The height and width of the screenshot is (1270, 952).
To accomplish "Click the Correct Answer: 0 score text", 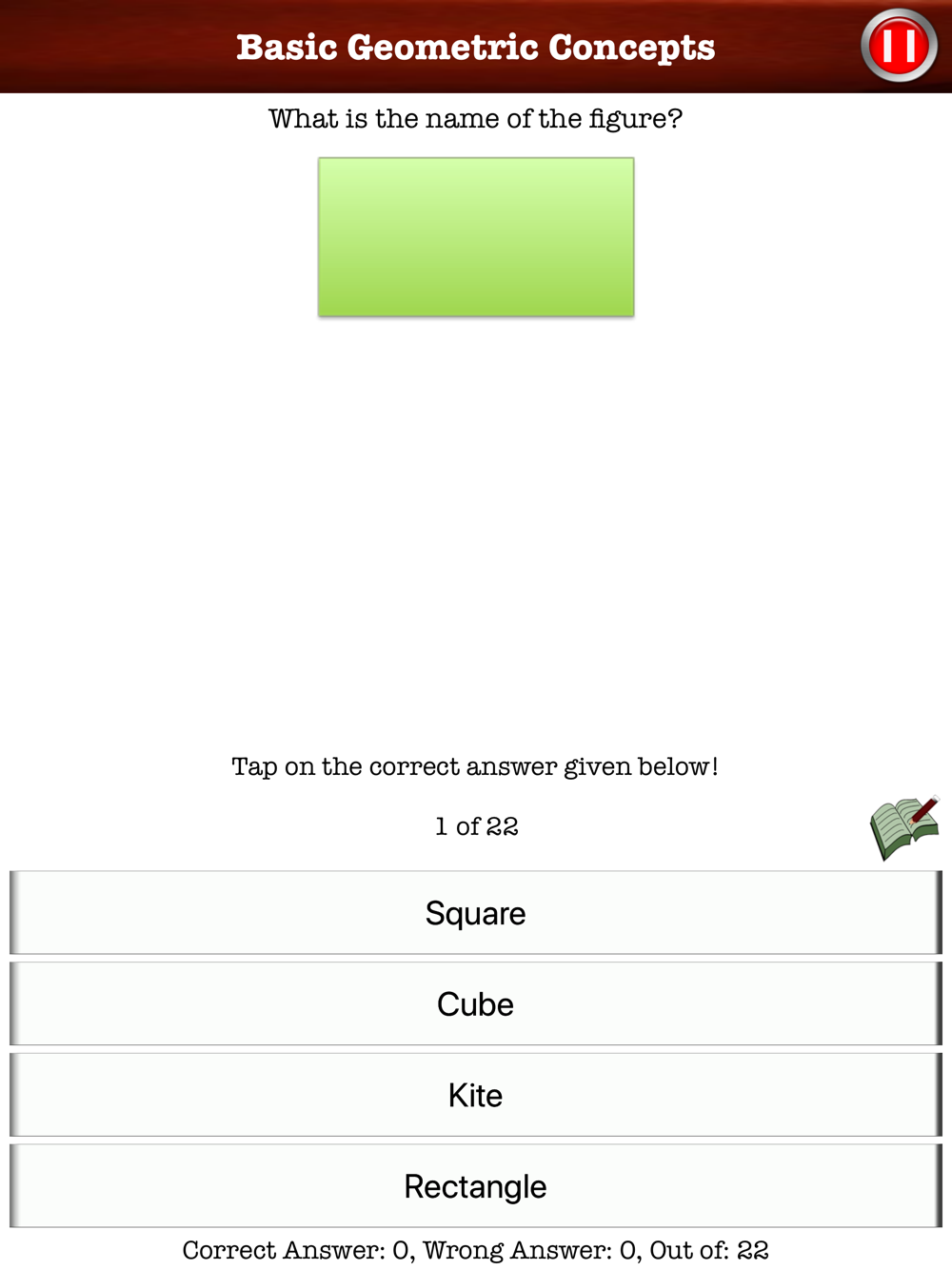I will 298,1250.
